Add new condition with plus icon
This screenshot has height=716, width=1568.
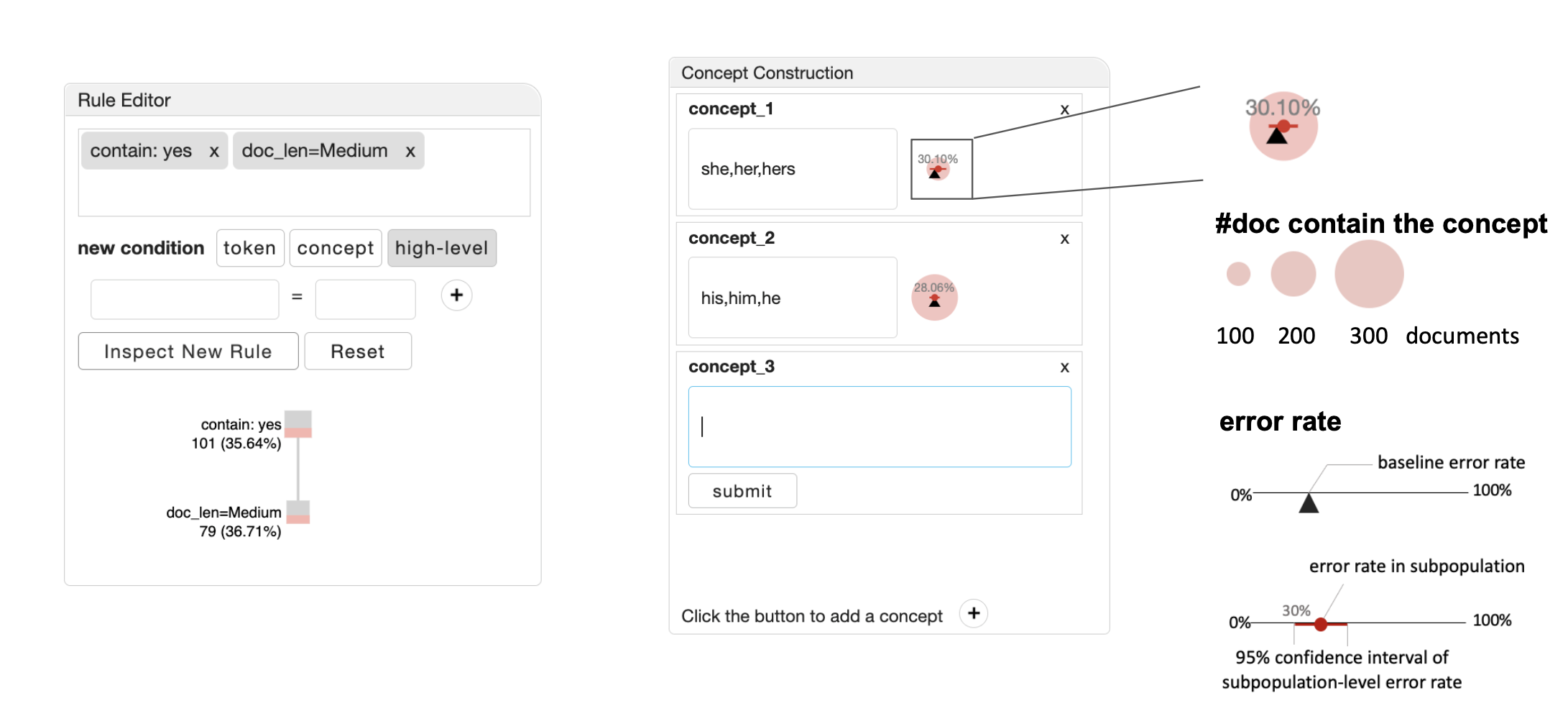point(456,295)
